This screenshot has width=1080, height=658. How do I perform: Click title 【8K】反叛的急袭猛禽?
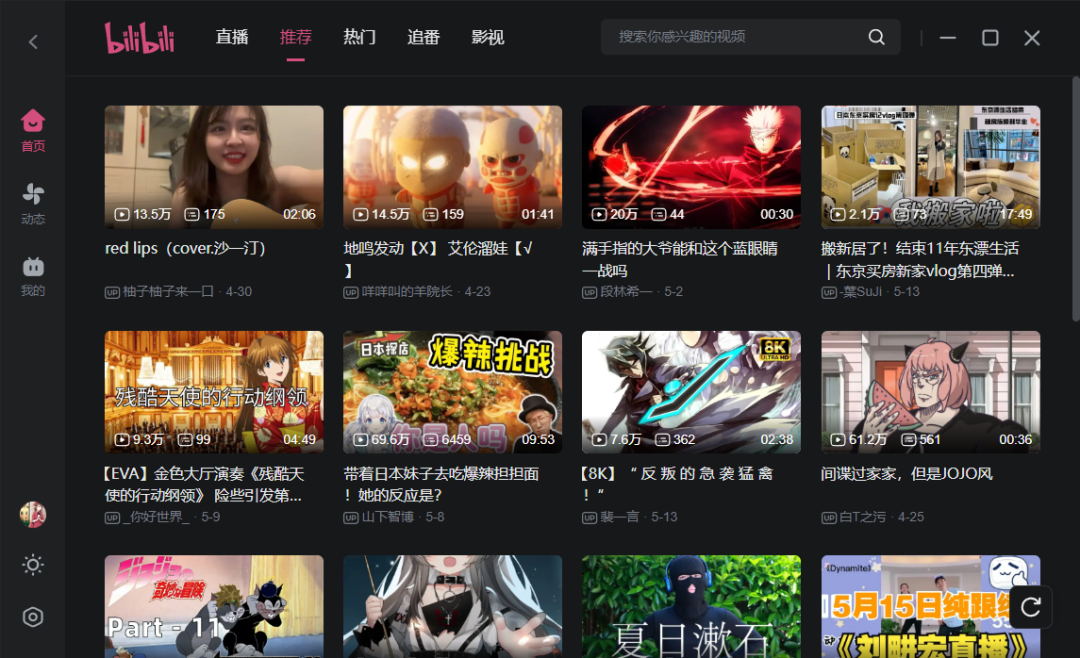tap(678, 484)
